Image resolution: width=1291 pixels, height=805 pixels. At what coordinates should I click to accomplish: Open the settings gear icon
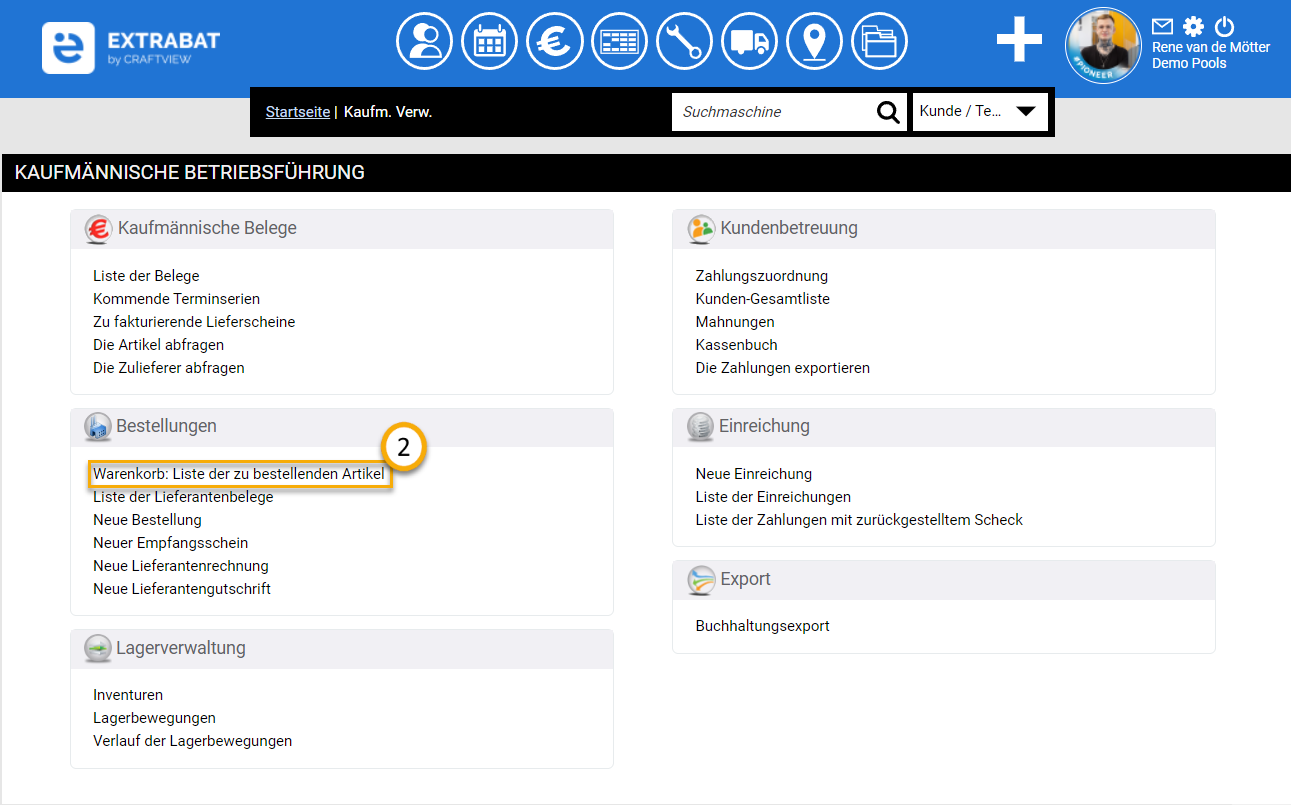tap(1193, 26)
